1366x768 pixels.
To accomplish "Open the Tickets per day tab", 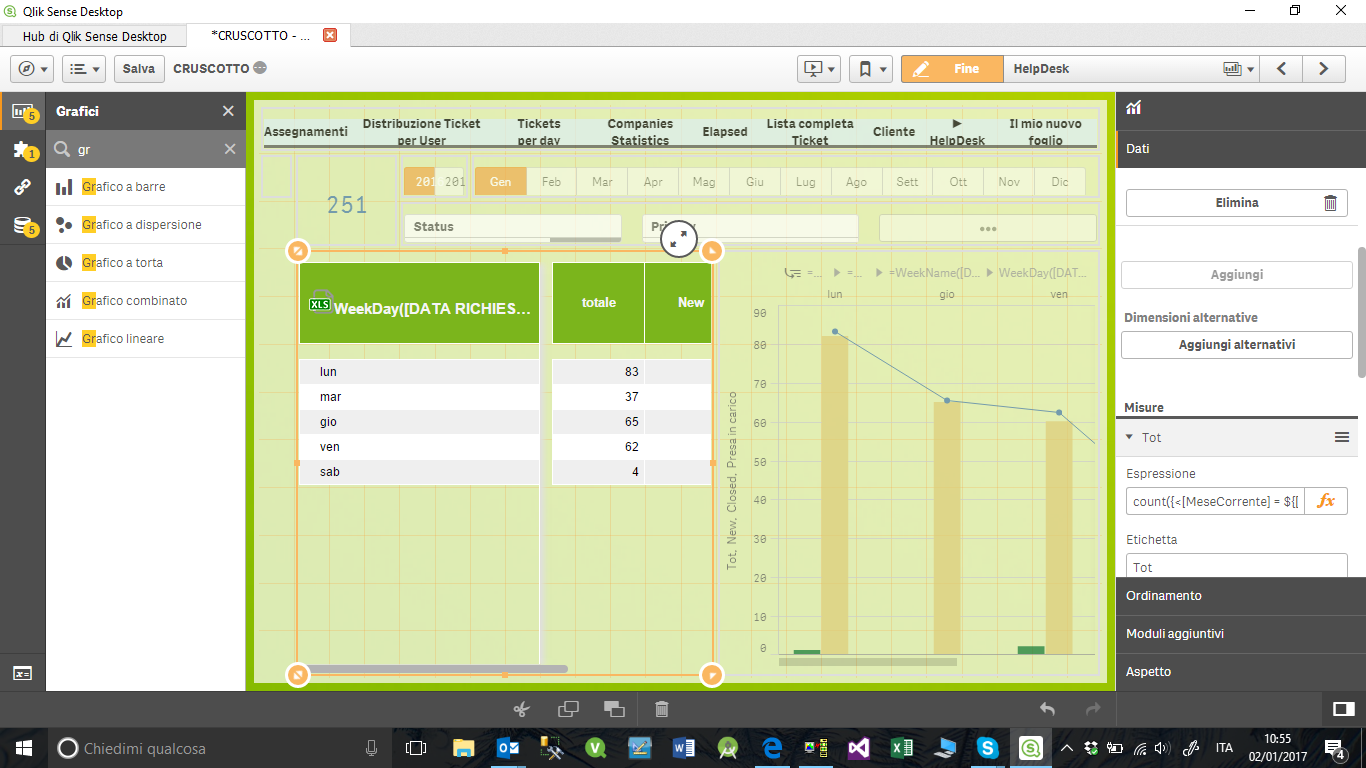I will 539,132.
